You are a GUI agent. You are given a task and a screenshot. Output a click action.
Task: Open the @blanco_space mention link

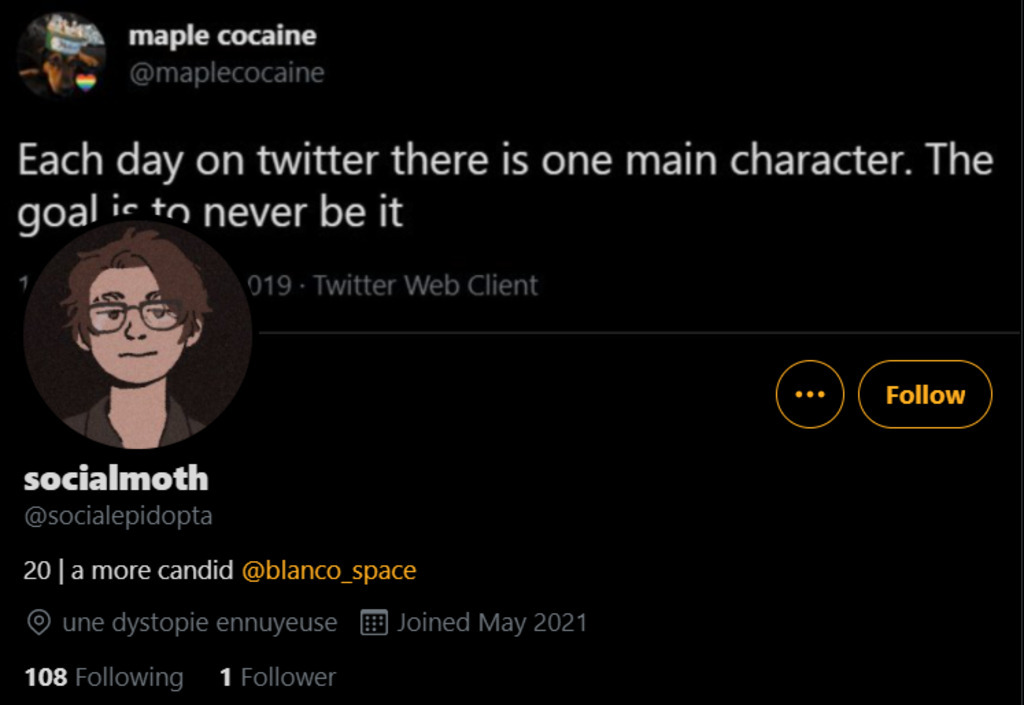(329, 571)
